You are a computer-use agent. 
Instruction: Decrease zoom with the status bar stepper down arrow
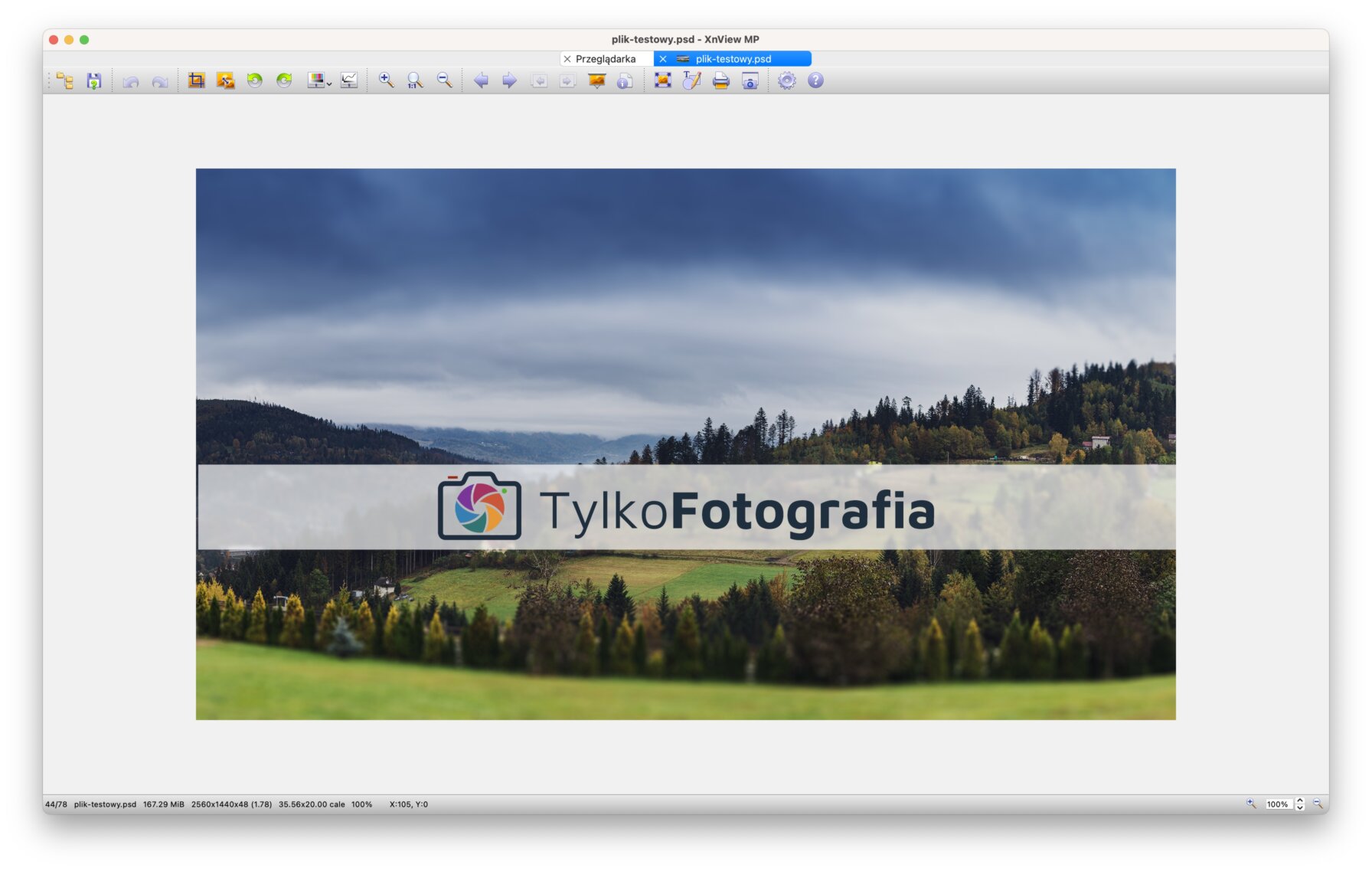tap(1300, 807)
